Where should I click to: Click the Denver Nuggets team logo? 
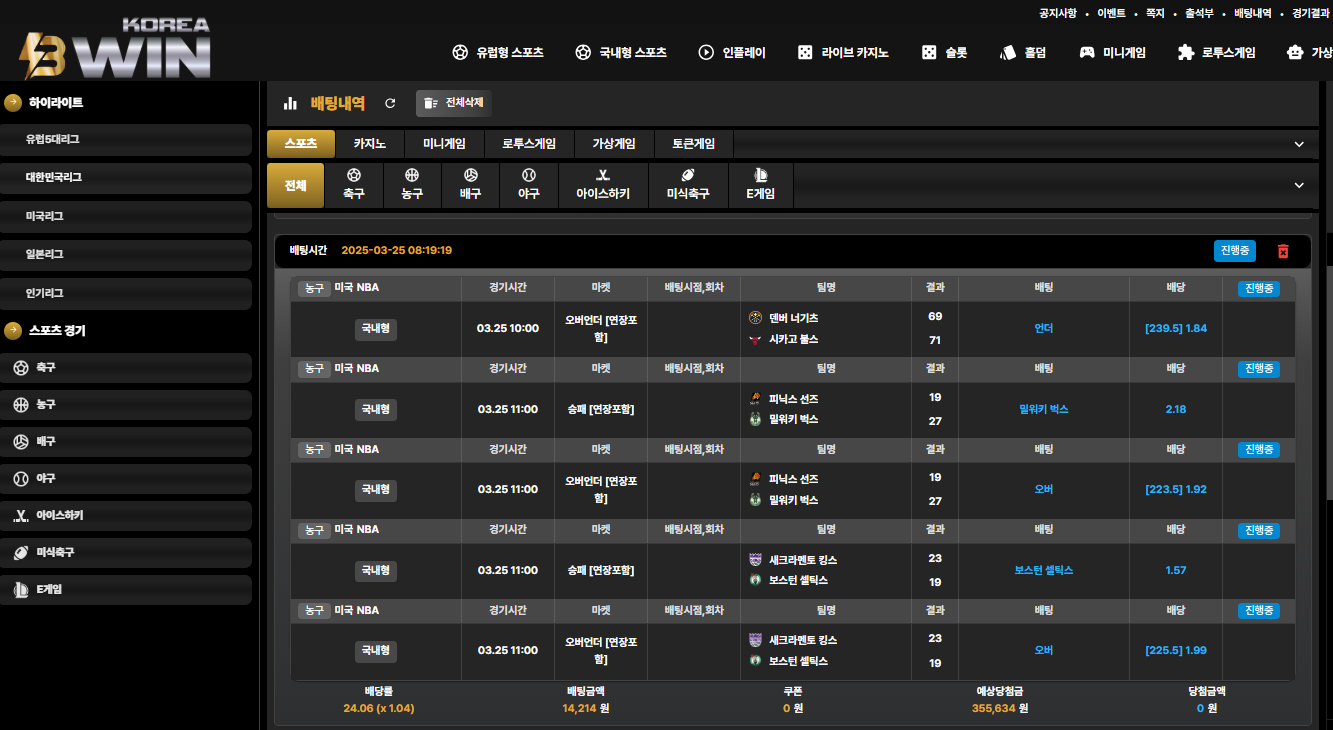pos(755,318)
